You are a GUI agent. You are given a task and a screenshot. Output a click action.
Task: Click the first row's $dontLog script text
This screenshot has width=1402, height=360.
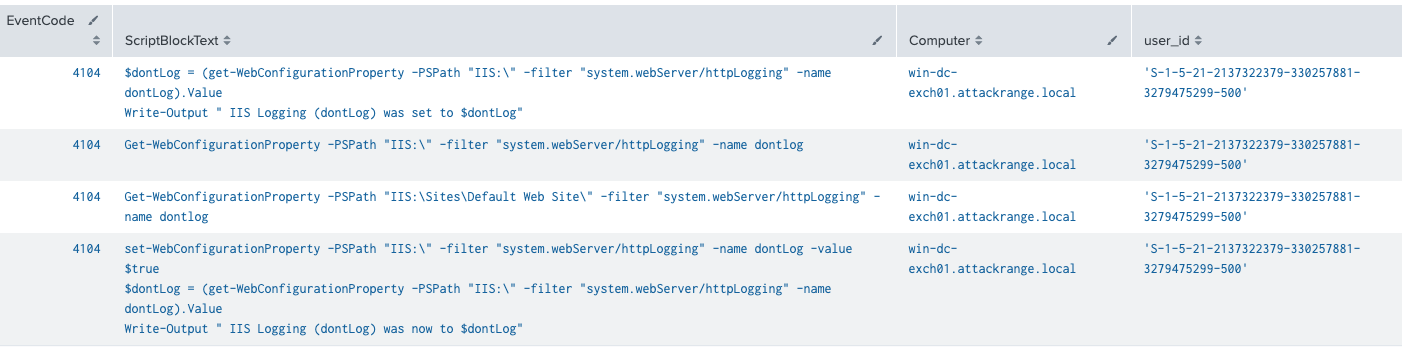click(478, 93)
